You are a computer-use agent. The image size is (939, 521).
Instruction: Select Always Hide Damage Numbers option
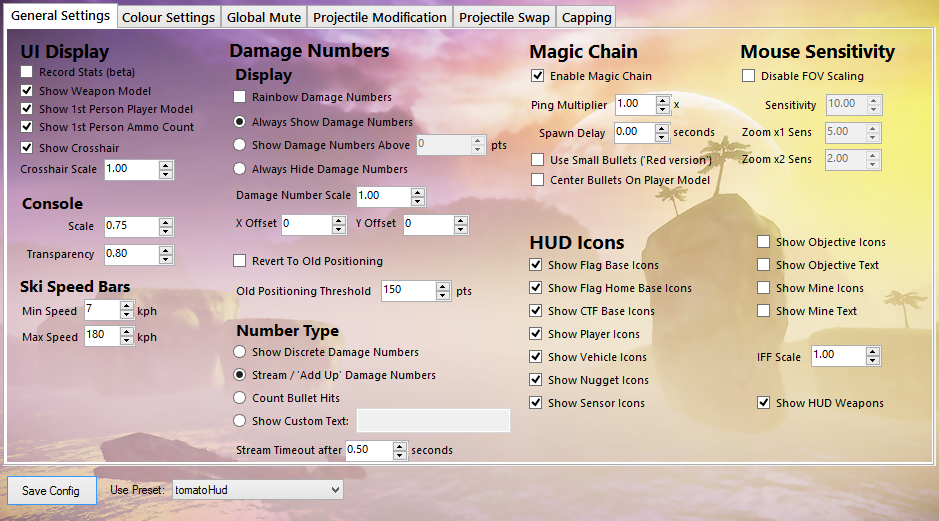pos(240,169)
